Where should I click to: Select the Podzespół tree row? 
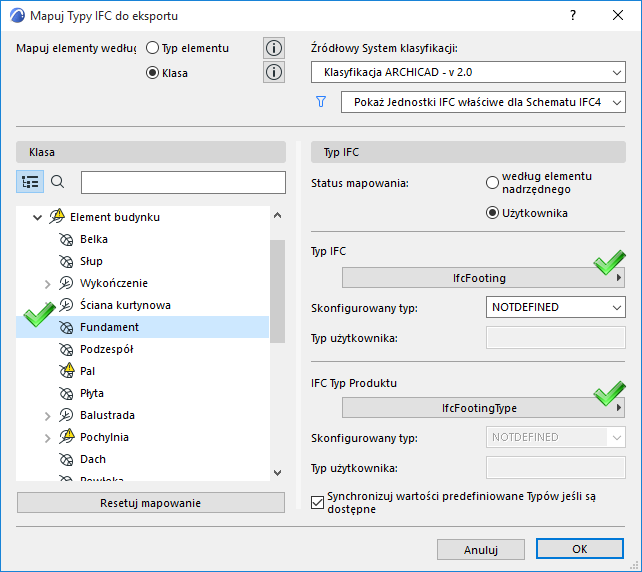(x=142, y=349)
